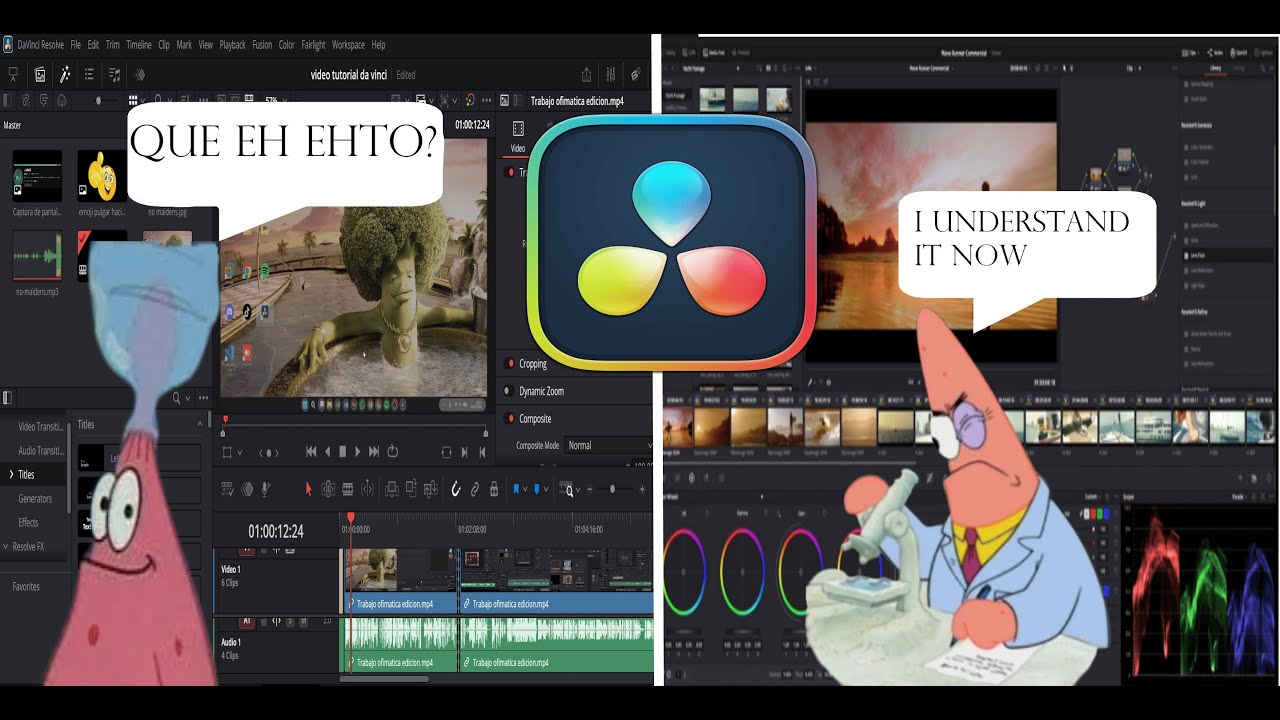Click the blue Marker icon

pos(536,489)
